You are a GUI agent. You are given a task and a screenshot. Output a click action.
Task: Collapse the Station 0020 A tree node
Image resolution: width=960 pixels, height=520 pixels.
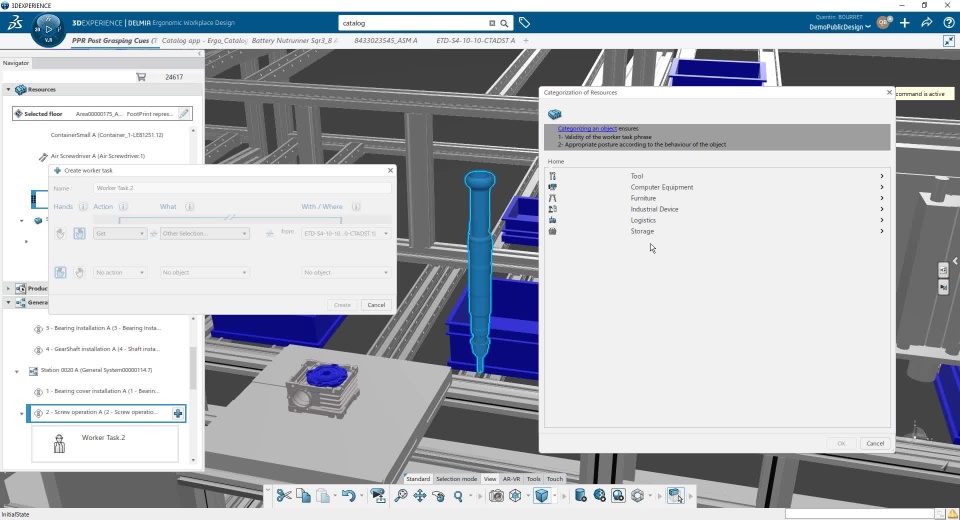18,371
